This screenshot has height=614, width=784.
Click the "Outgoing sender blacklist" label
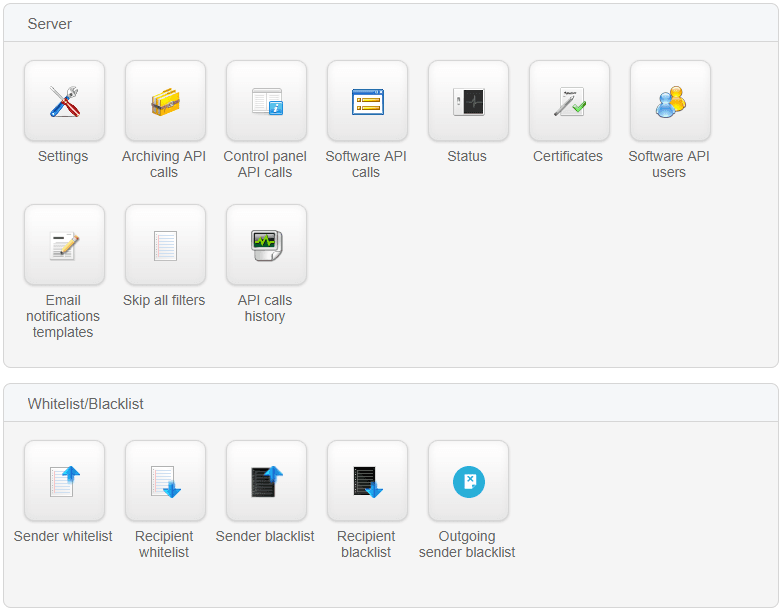tap(467, 544)
